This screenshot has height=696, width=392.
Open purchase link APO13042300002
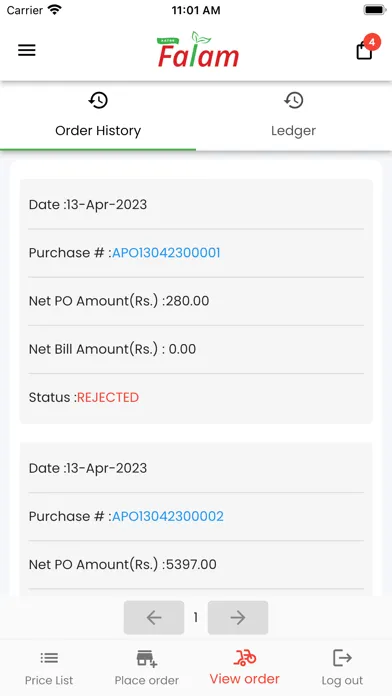(x=168, y=517)
